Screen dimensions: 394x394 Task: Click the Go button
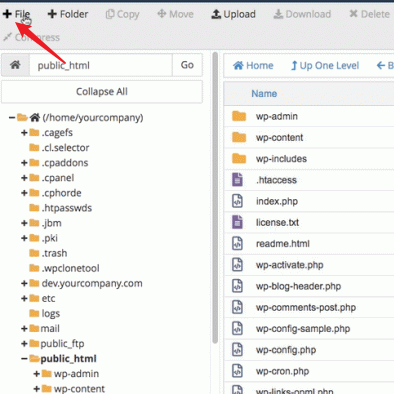pos(187,65)
